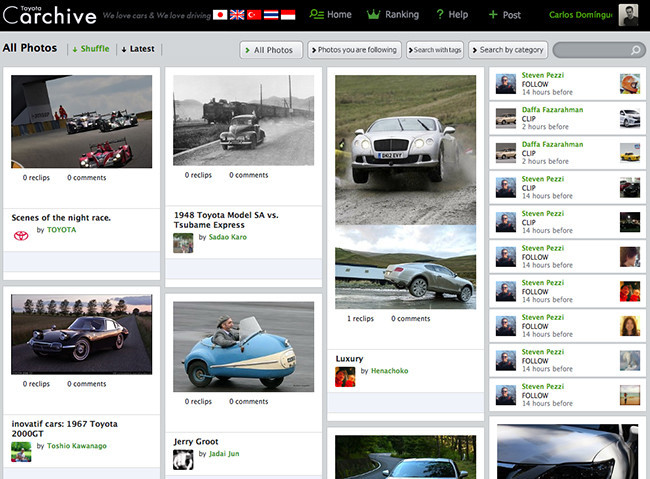The width and height of the screenshot is (650, 479).
Task: Open the Sadao Karo author link
Action: click(227, 237)
